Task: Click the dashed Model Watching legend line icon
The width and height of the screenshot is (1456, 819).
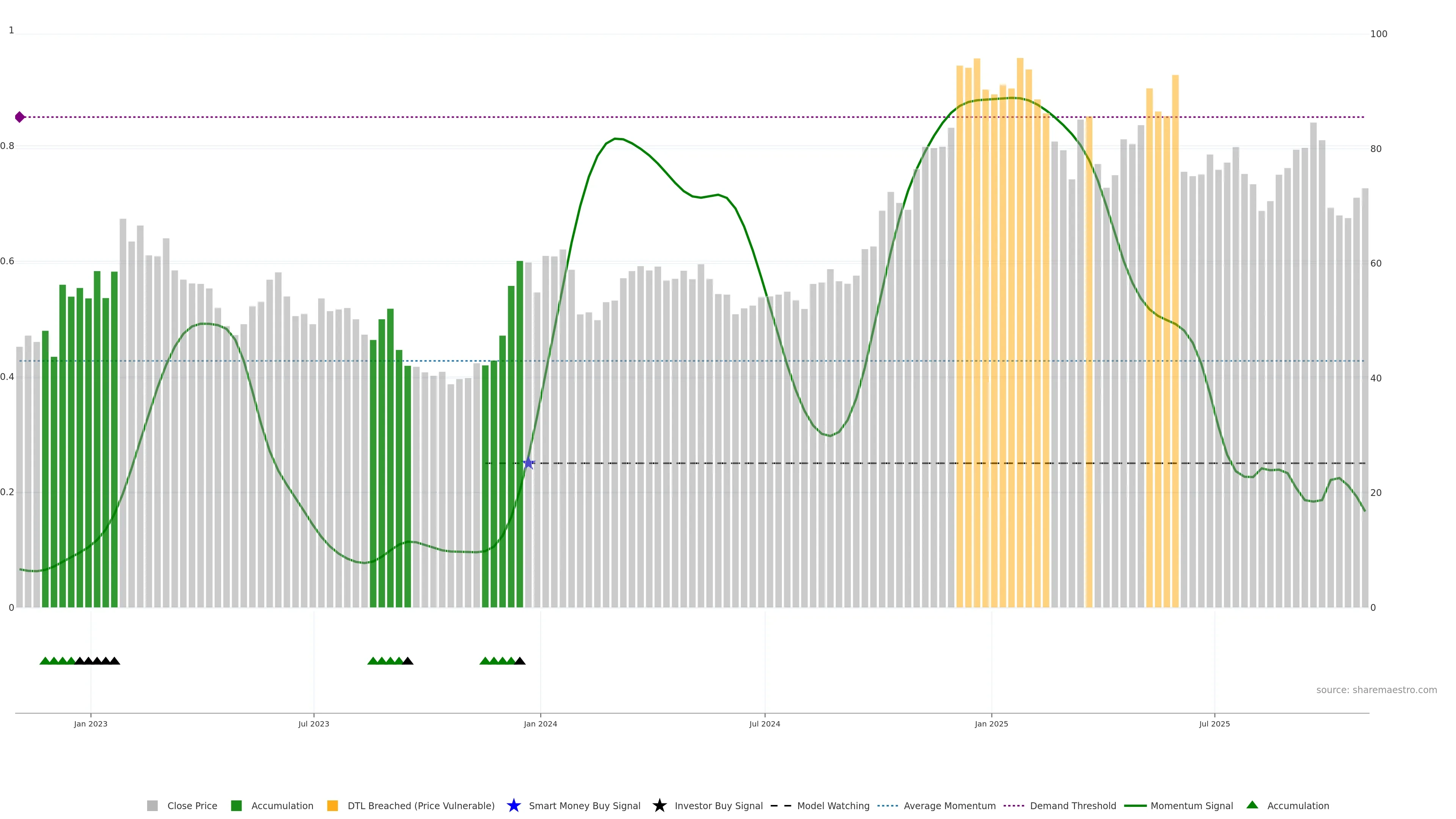Action: 781,805
